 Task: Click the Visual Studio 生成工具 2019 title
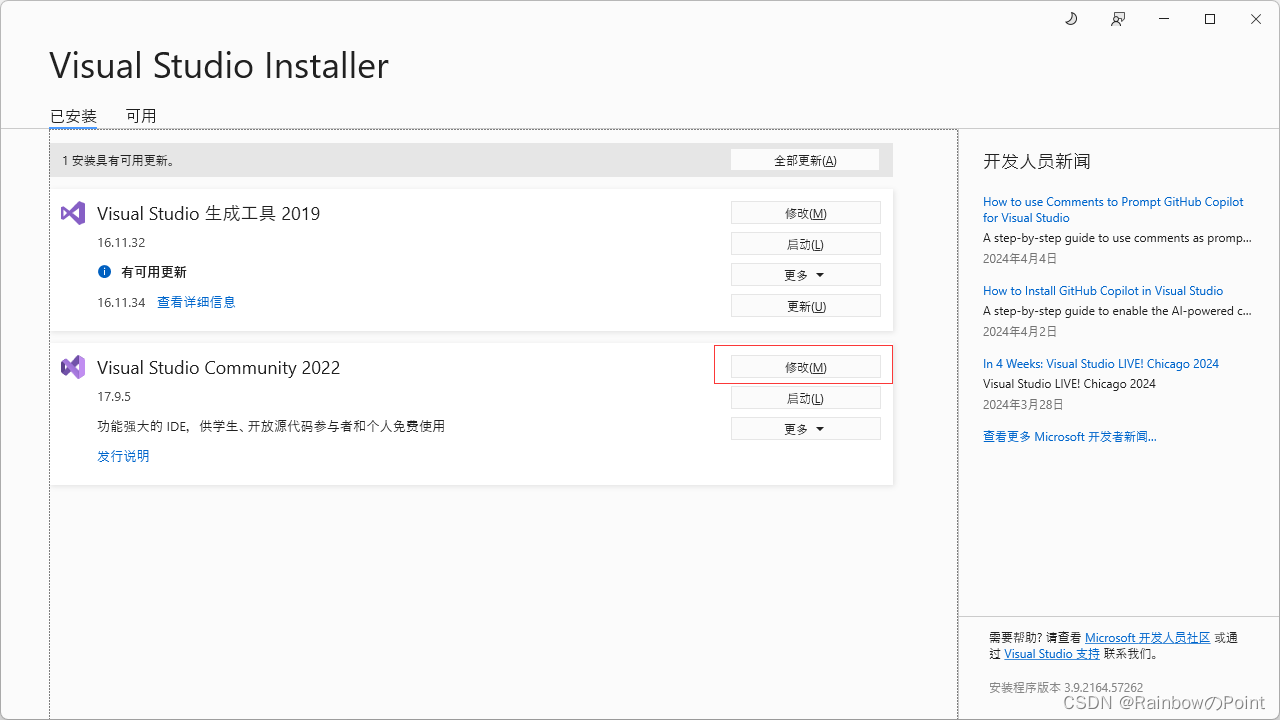209,213
